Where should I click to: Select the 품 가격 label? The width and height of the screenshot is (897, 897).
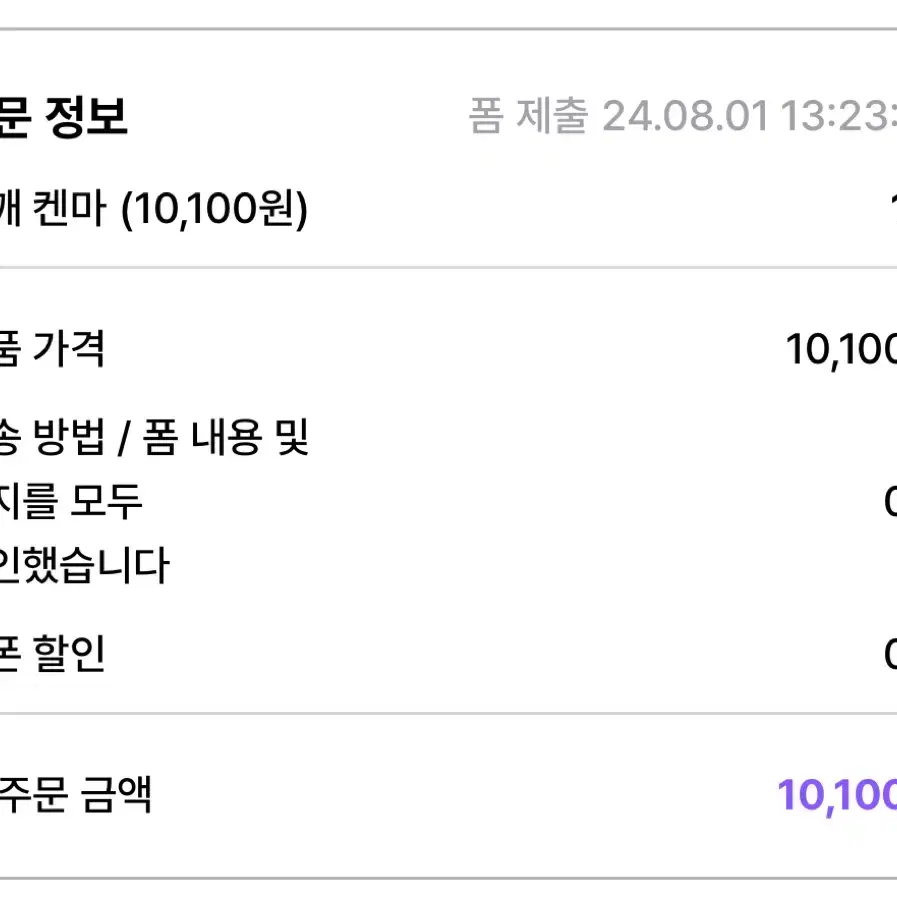(52, 348)
